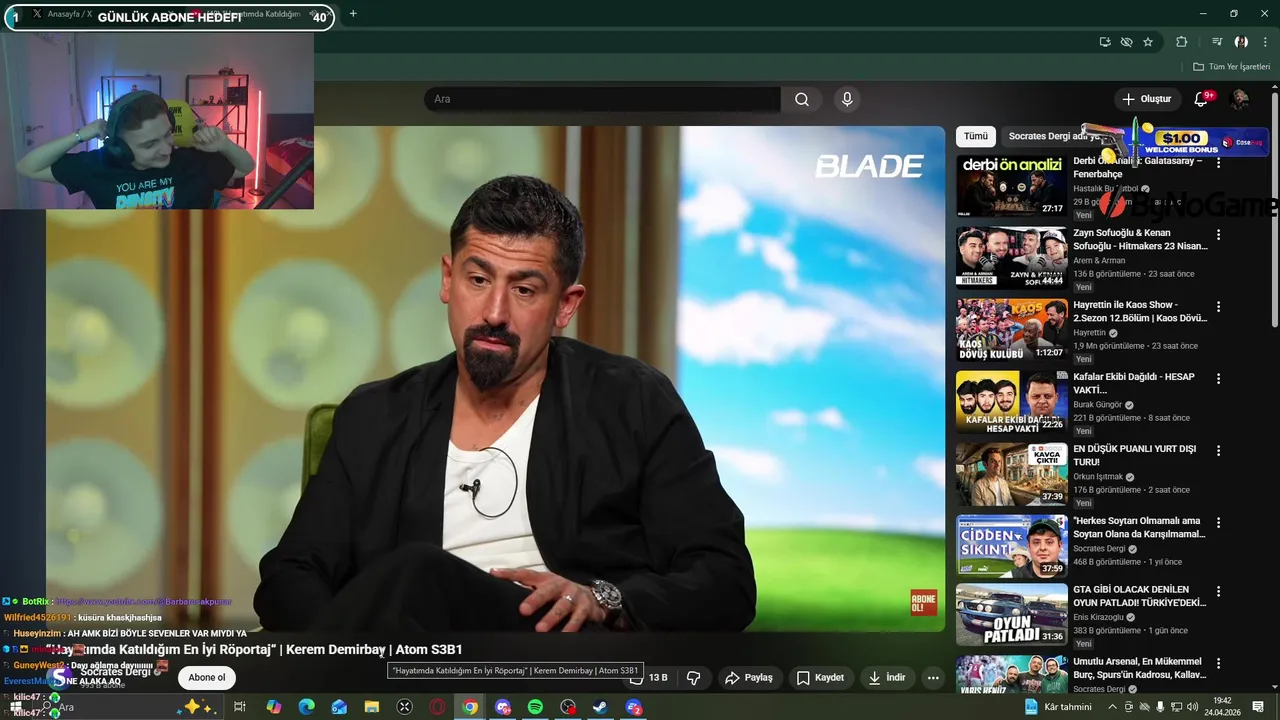Open File Explorer from taskbar
1280x720 pixels.
pos(372,707)
